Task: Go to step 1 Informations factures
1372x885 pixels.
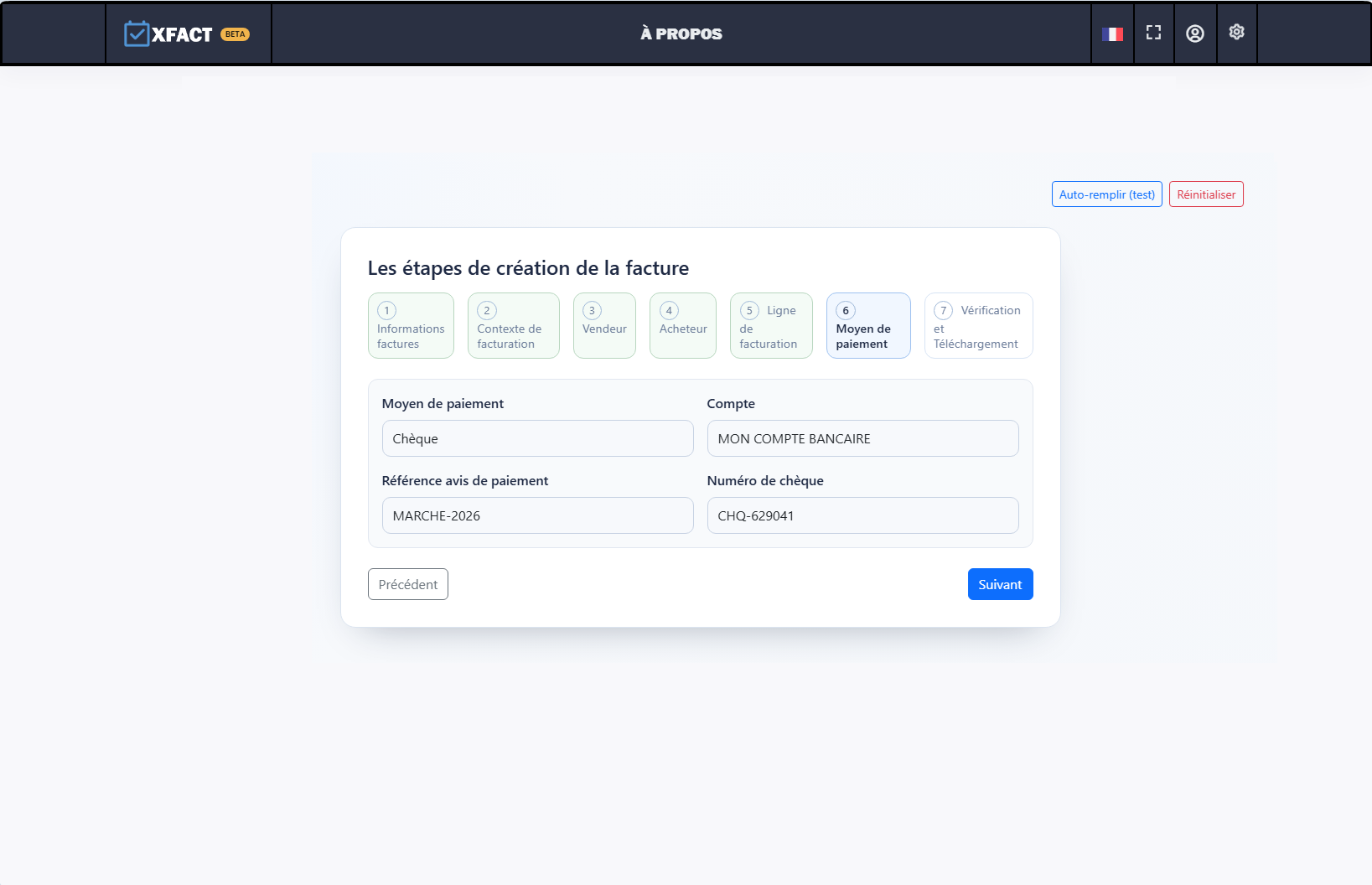Action: pyautogui.click(x=411, y=326)
